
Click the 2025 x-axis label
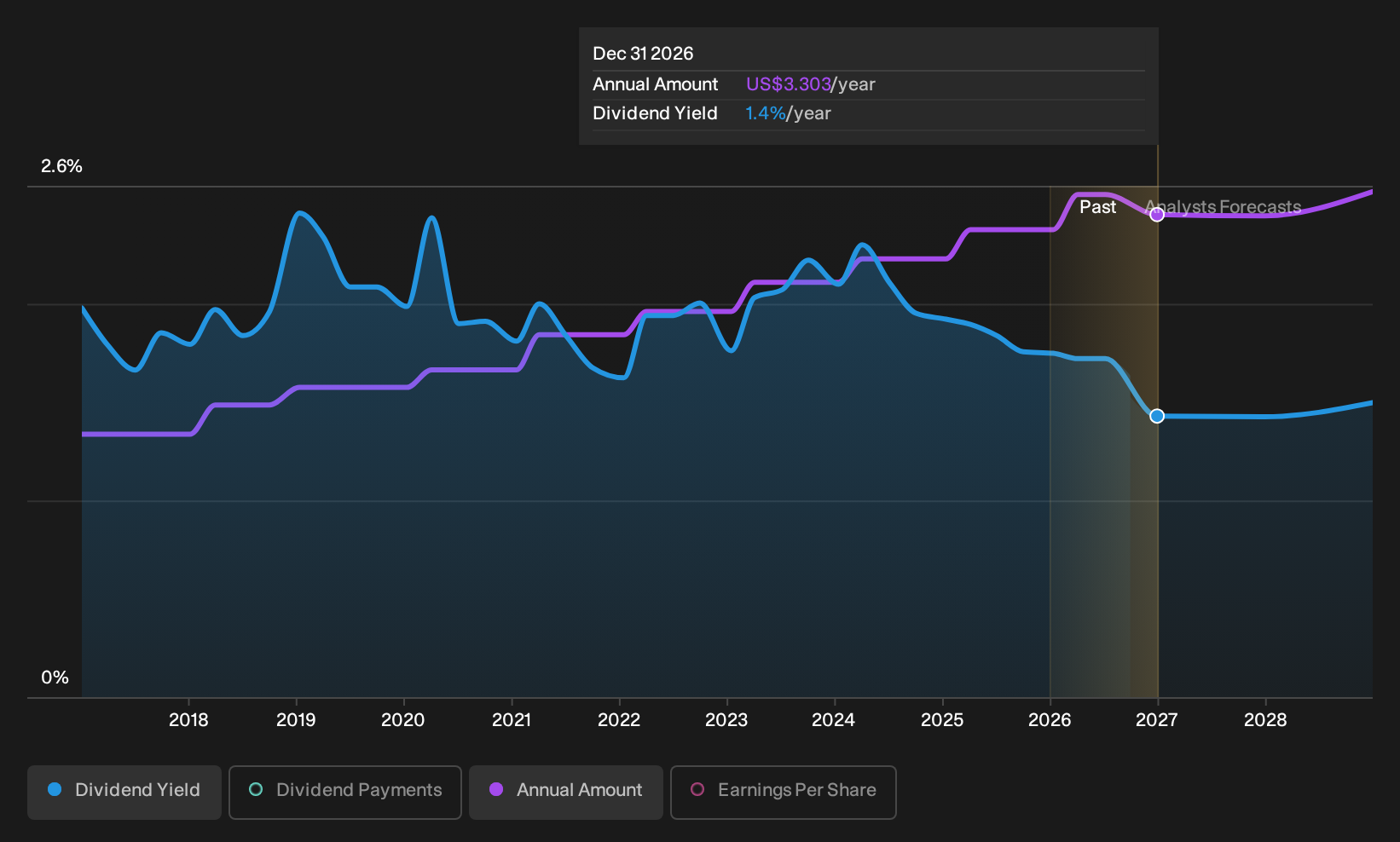(942, 720)
